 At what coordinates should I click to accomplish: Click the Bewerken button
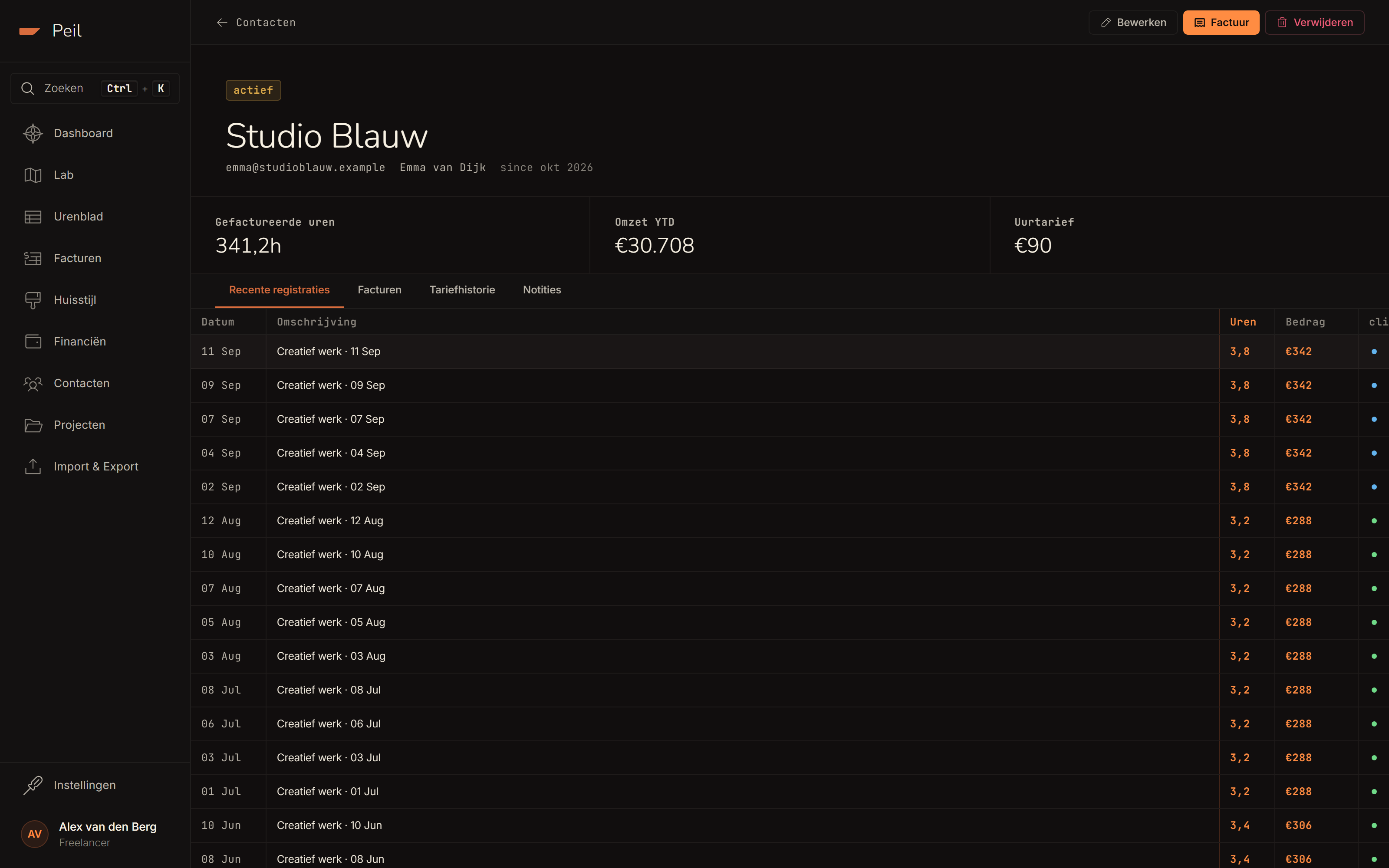tap(1133, 23)
